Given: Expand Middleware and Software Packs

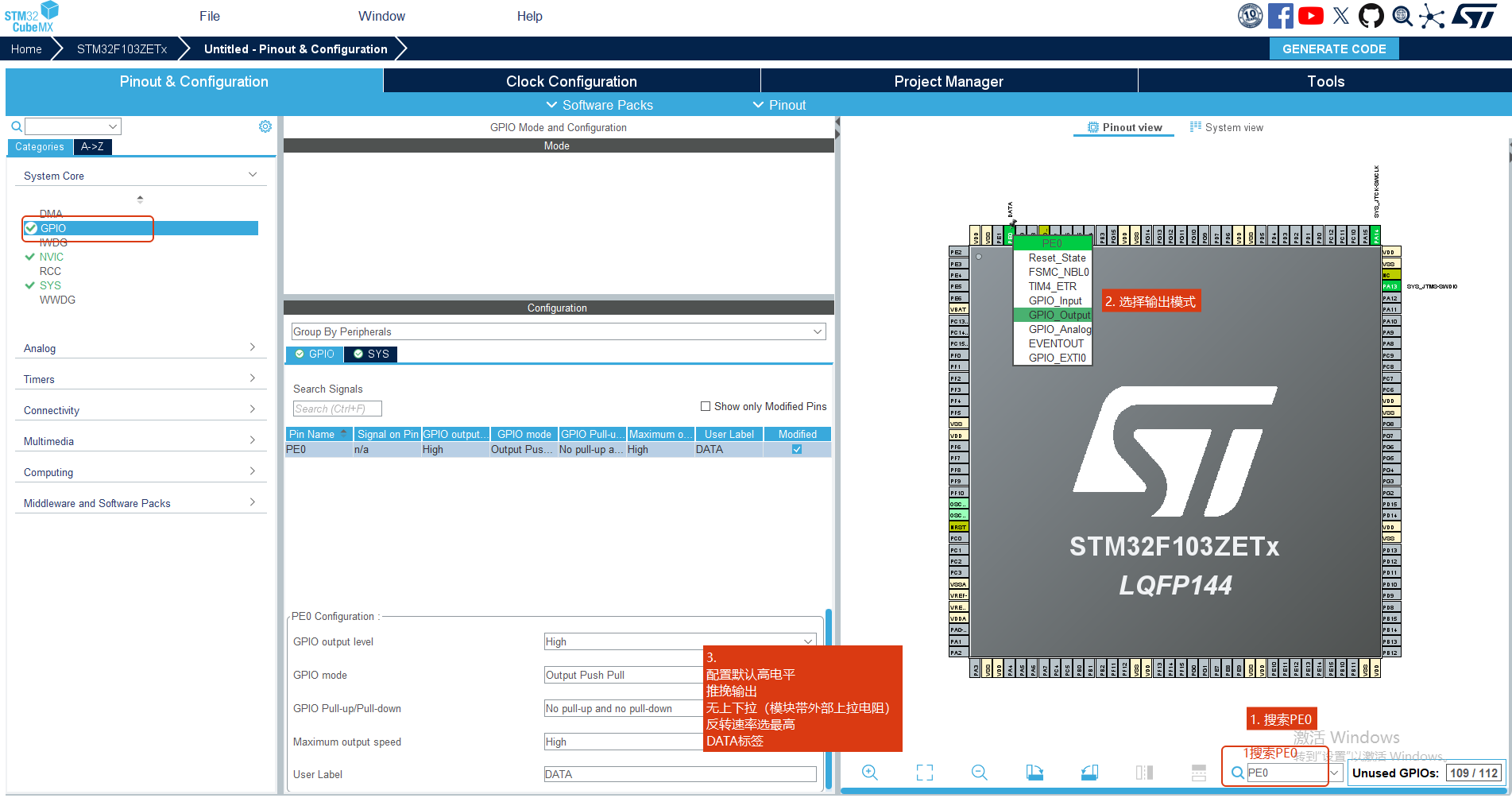Looking at the screenshot, I should [x=253, y=502].
